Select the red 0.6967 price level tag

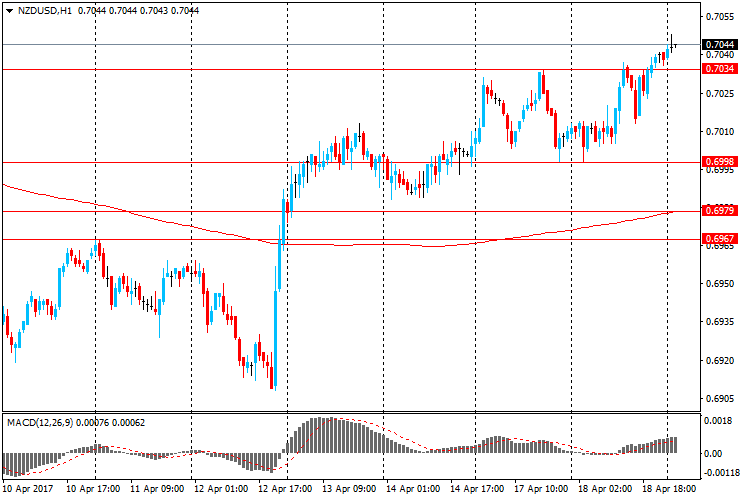[x=718, y=239]
